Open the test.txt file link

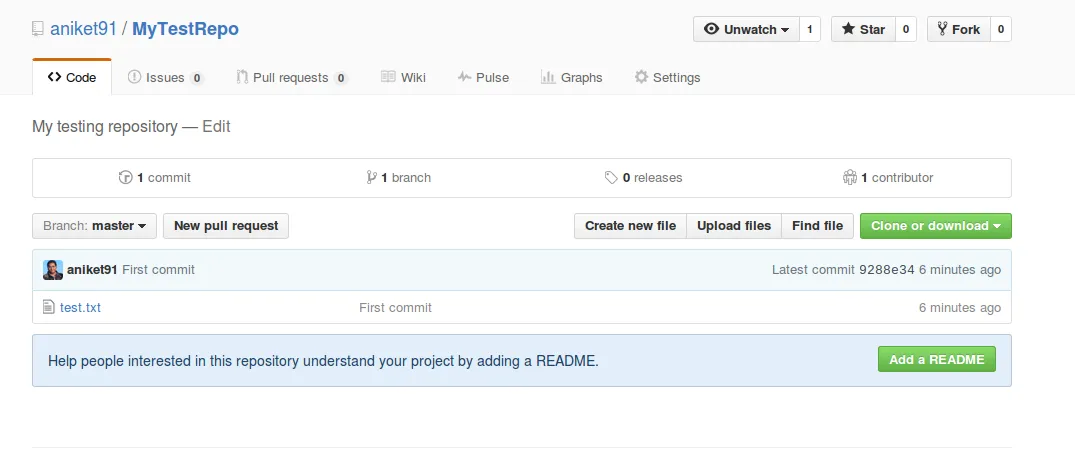coord(80,307)
